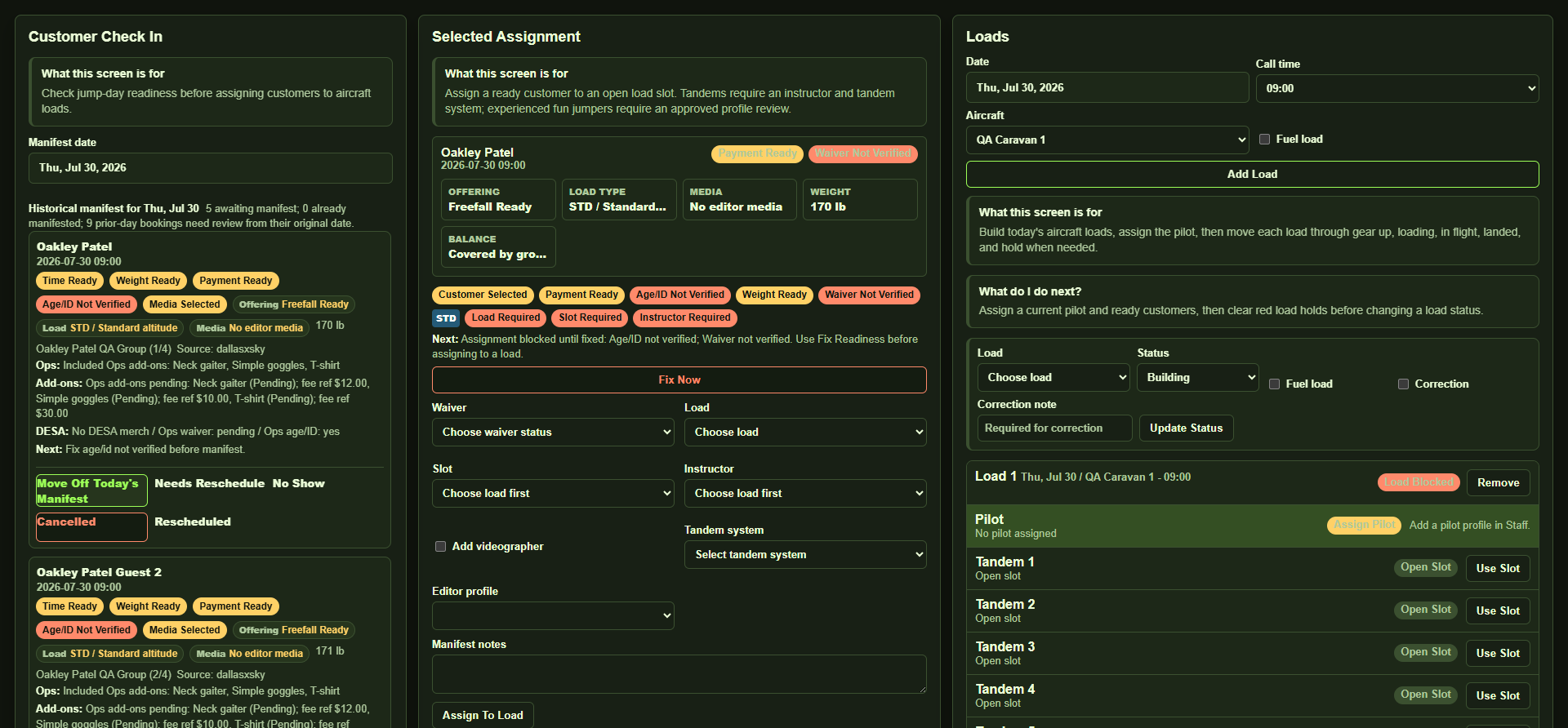The image size is (1568, 728).
Task: Click Use Slot for Tandem 1
Action: (1499, 568)
